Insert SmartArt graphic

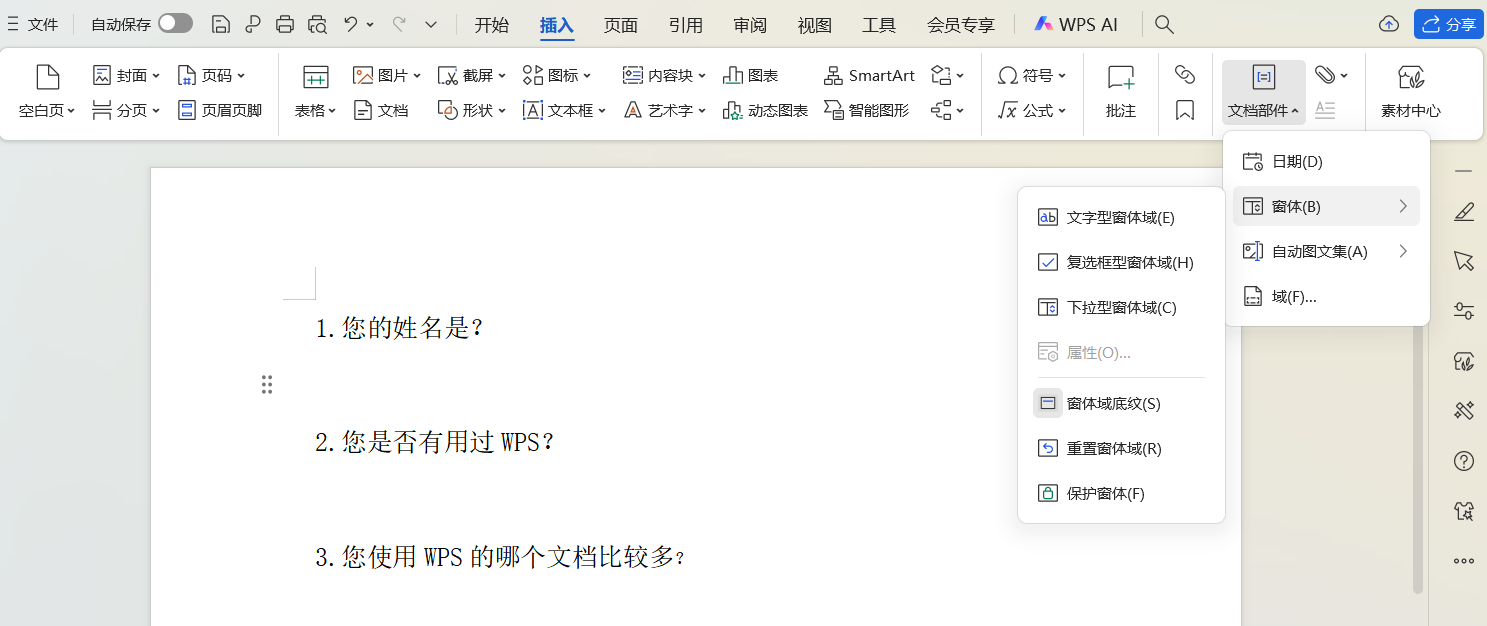pyautogui.click(x=868, y=74)
